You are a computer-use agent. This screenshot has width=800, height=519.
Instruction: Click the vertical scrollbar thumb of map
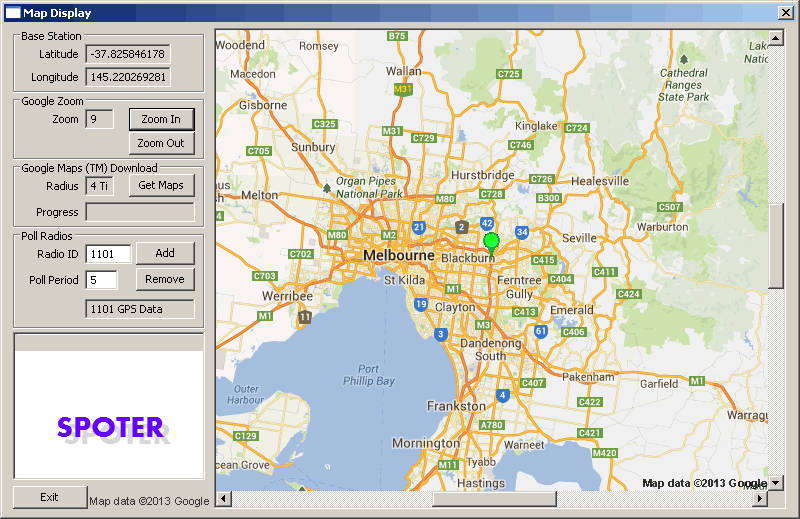click(x=776, y=246)
